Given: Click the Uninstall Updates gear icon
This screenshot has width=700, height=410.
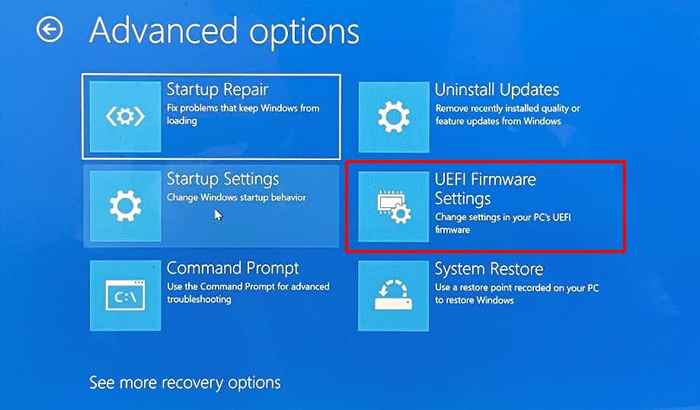Looking at the screenshot, I should pos(394,117).
